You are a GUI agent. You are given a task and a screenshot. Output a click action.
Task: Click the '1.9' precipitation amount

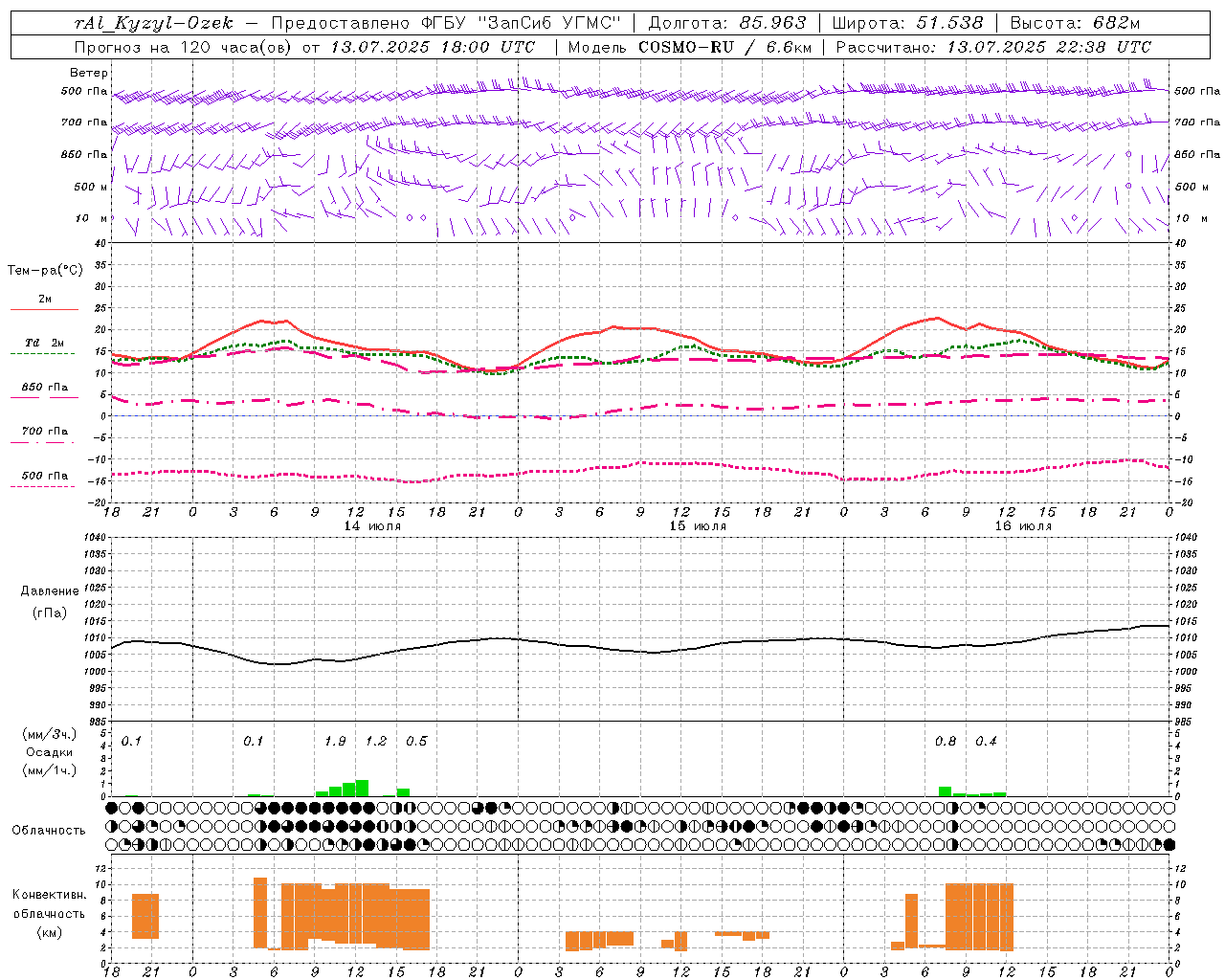[x=335, y=742]
